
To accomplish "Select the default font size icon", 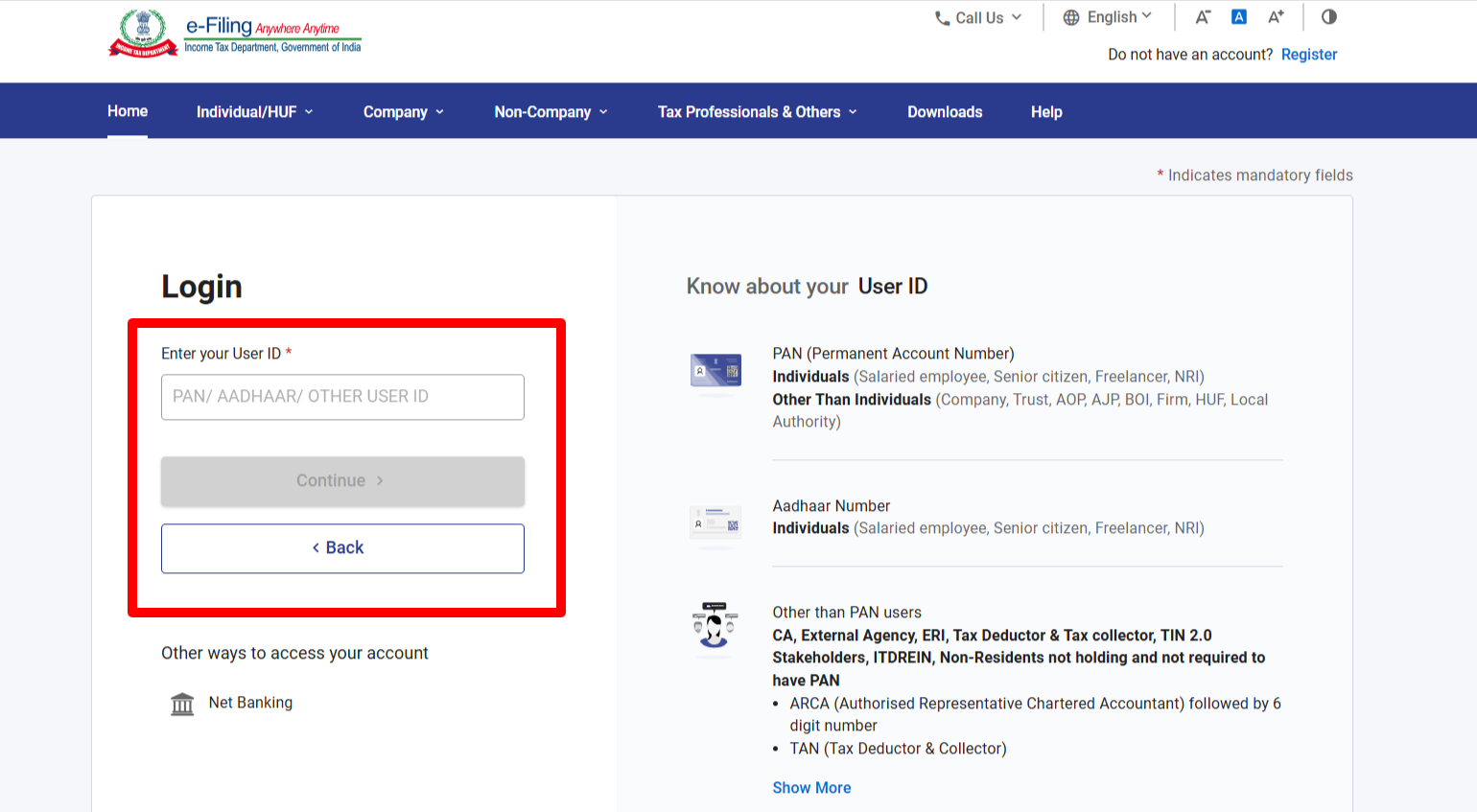I will point(1239,16).
